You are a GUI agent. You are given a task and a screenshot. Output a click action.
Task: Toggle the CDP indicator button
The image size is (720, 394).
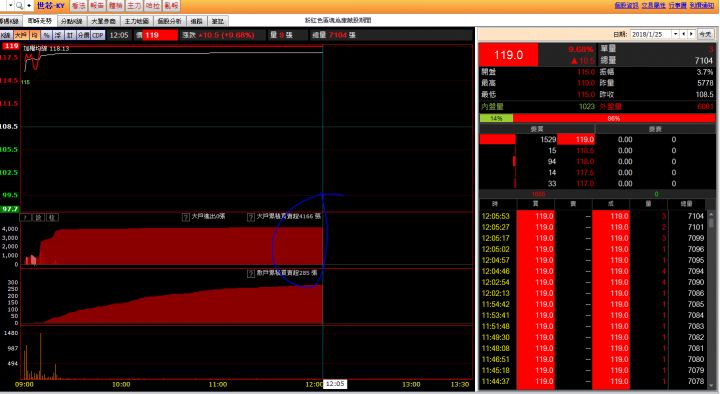click(98, 35)
